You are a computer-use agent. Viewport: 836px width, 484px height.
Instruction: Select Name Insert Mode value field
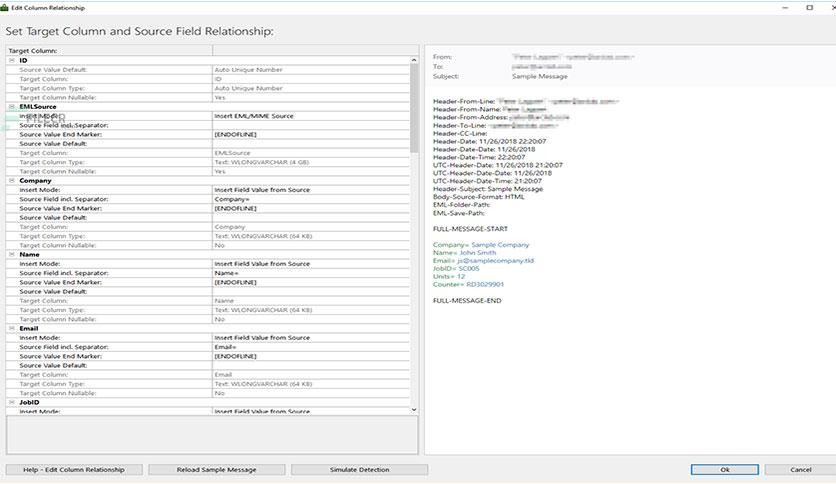pos(311,264)
